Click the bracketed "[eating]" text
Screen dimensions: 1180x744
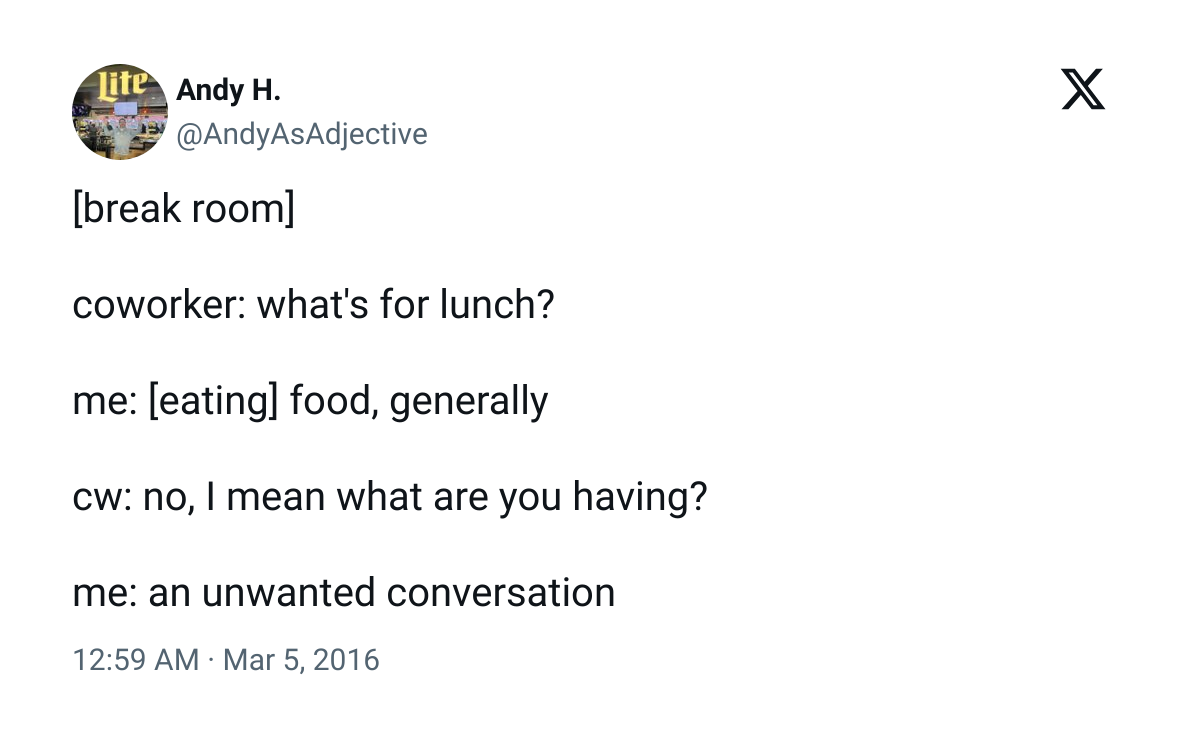[213, 401]
